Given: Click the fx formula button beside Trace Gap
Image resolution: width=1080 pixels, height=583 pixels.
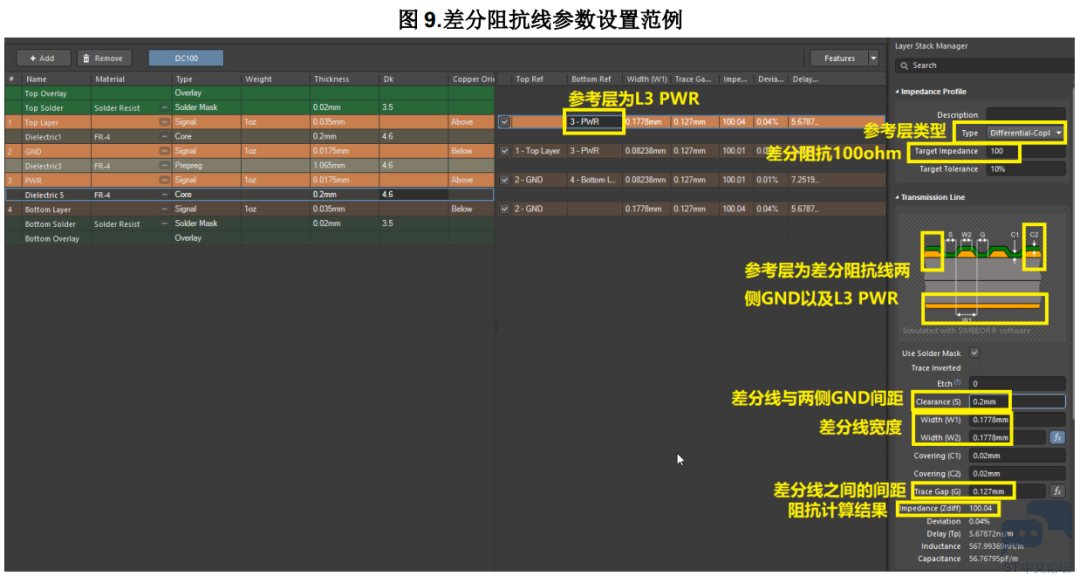Looking at the screenshot, I should point(1057,491).
